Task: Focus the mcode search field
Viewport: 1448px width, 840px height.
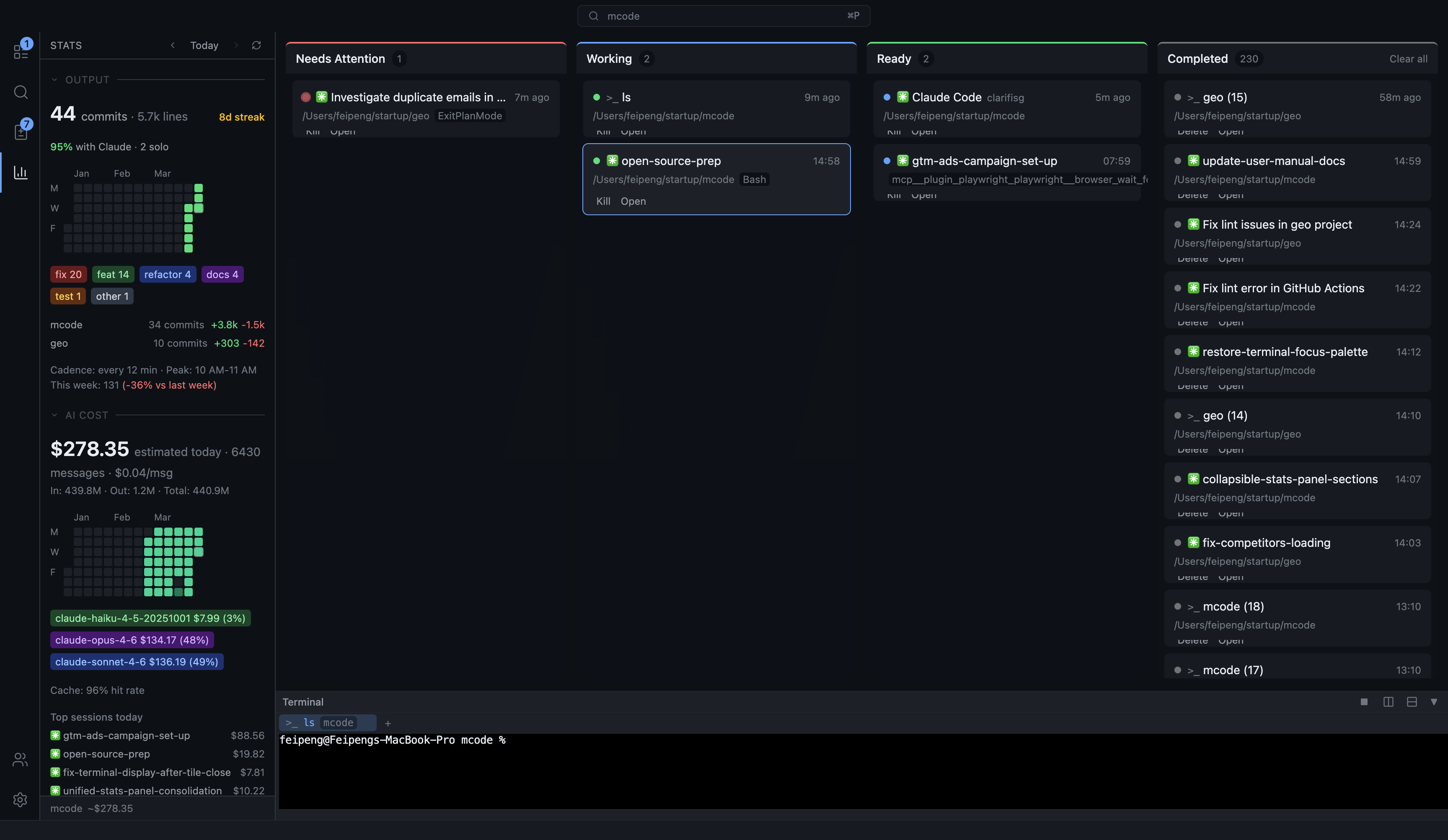Action: pyautogui.click(x=723, y=16)
